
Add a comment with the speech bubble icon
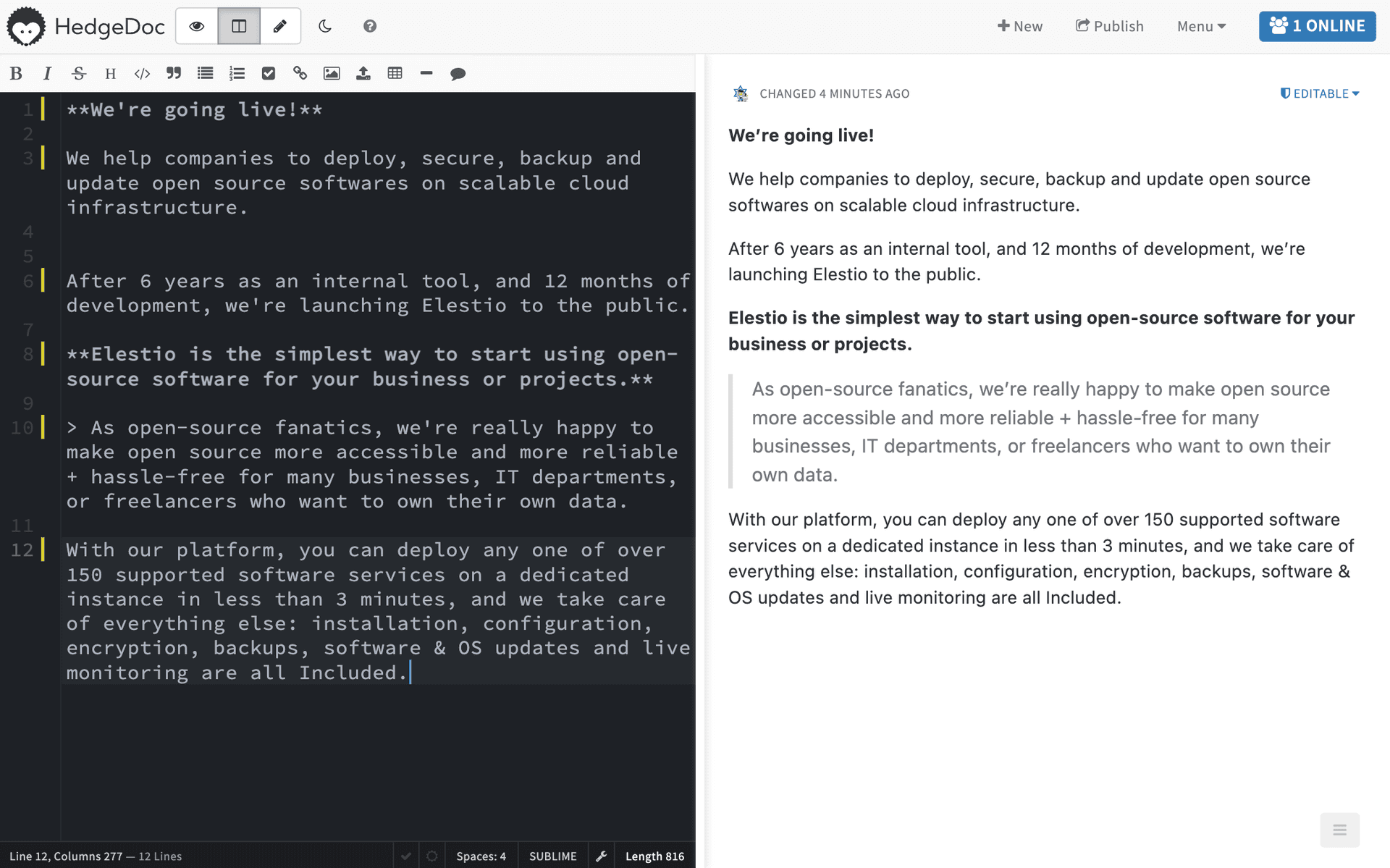click(x=458, y=73)
